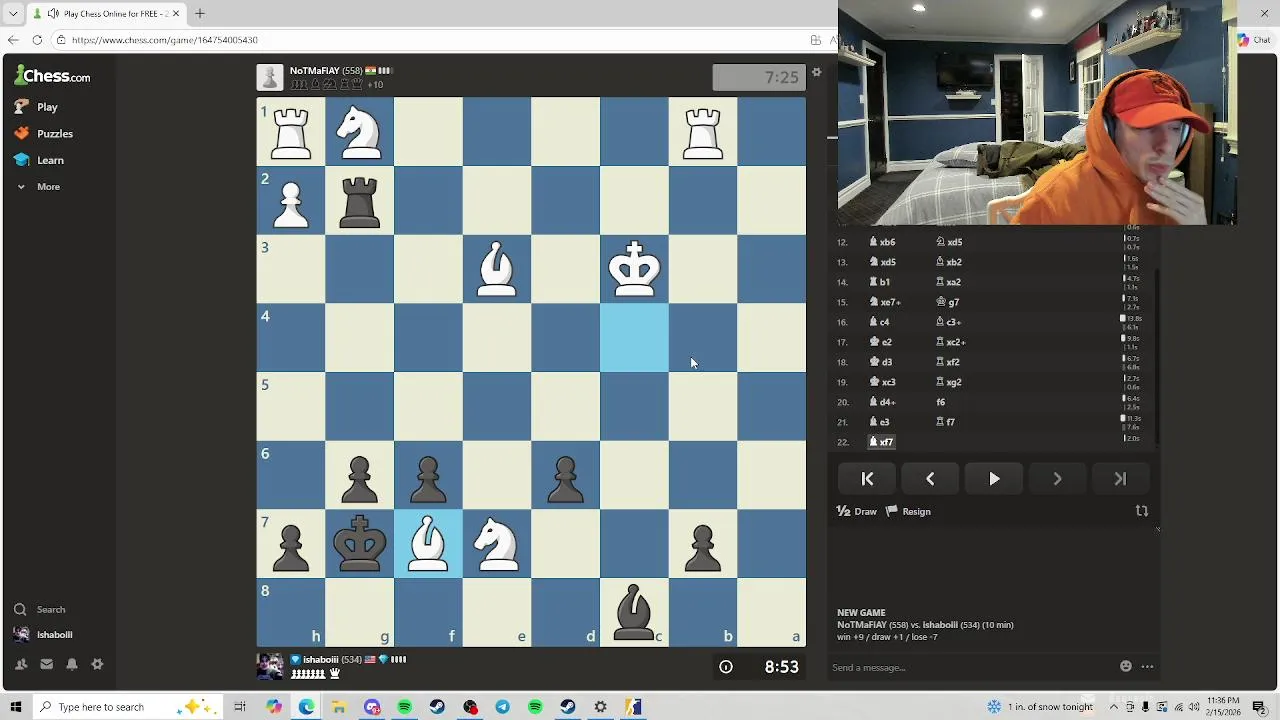1280x720 pixels.
Task: Open Copilot from taskbar
Action: [x=273, y=707]
